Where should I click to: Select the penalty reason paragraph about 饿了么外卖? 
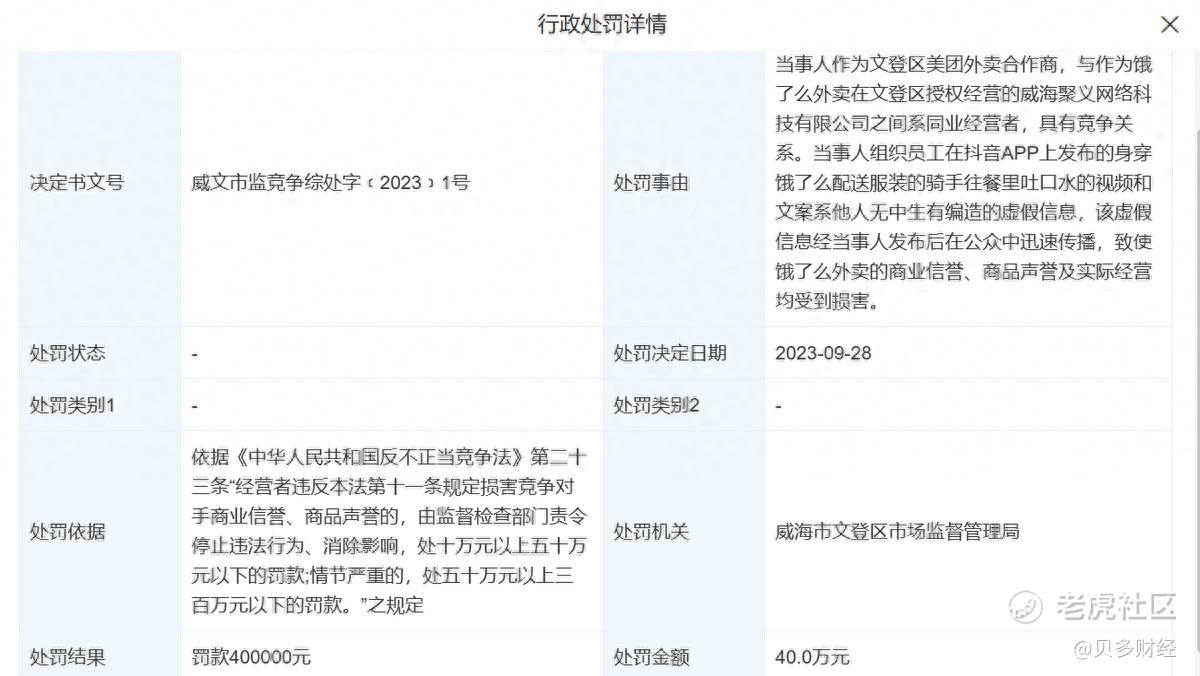tap(964, 183)
